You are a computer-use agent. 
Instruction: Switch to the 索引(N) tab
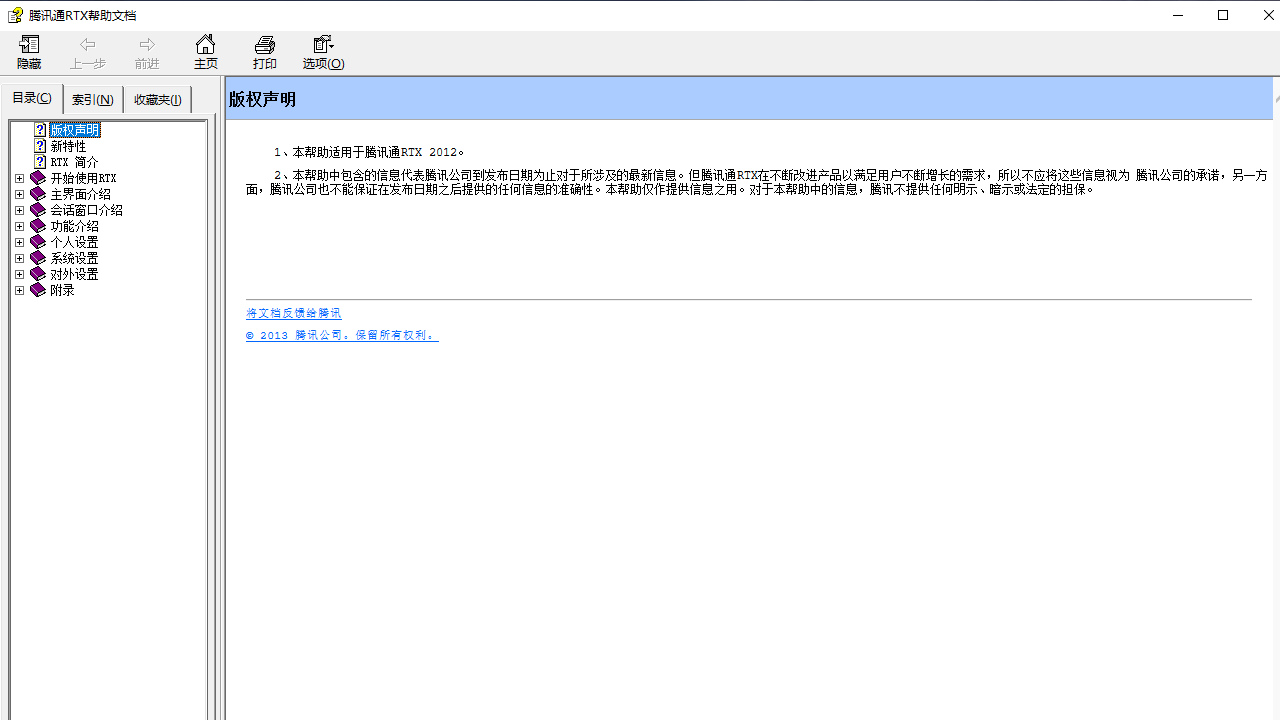coord(92,99)
